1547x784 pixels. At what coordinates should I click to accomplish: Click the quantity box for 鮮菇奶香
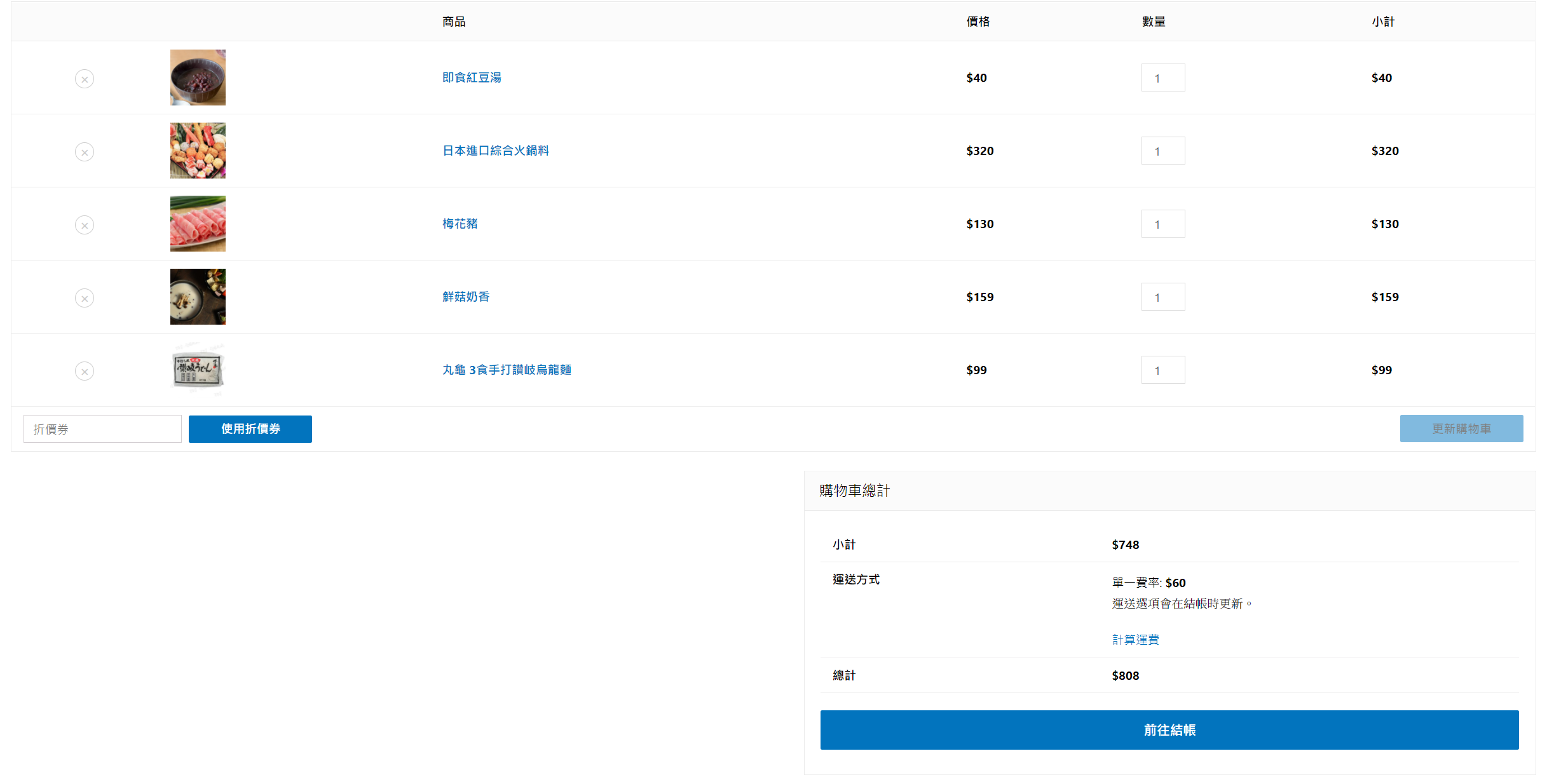[x=1162, y=297]
